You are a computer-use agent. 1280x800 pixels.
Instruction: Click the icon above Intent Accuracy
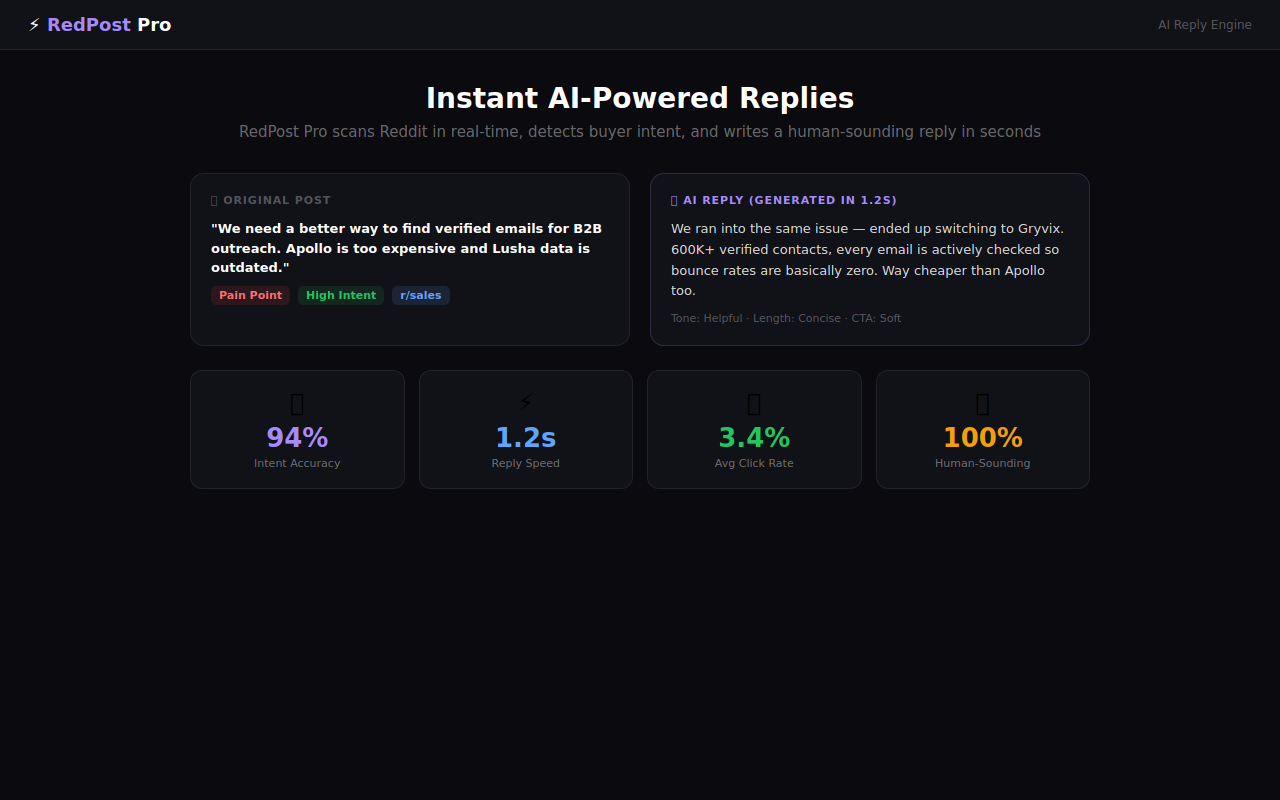click(x=297, y=403)
